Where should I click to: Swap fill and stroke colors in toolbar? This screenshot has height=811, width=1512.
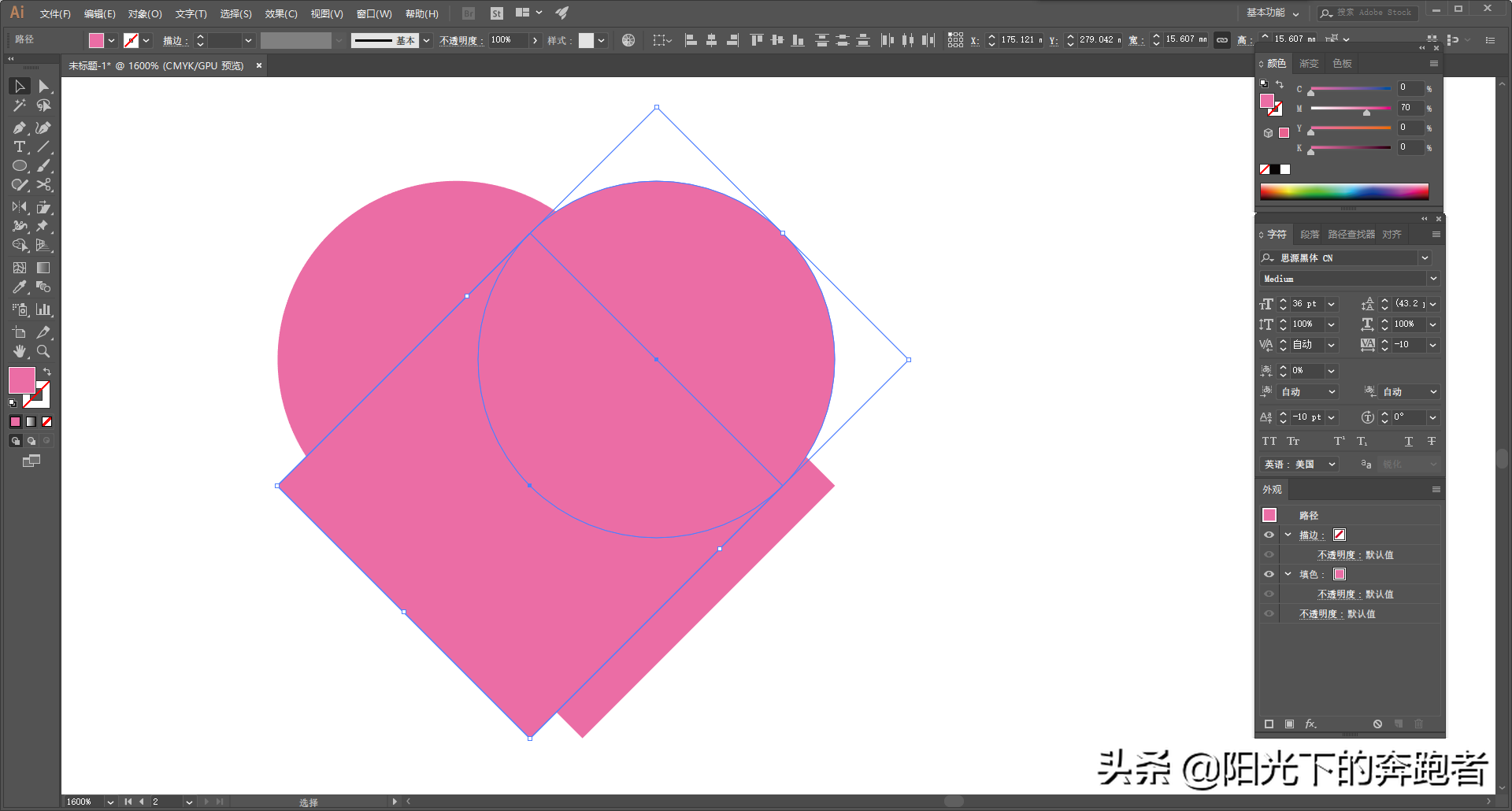(47, 372)
